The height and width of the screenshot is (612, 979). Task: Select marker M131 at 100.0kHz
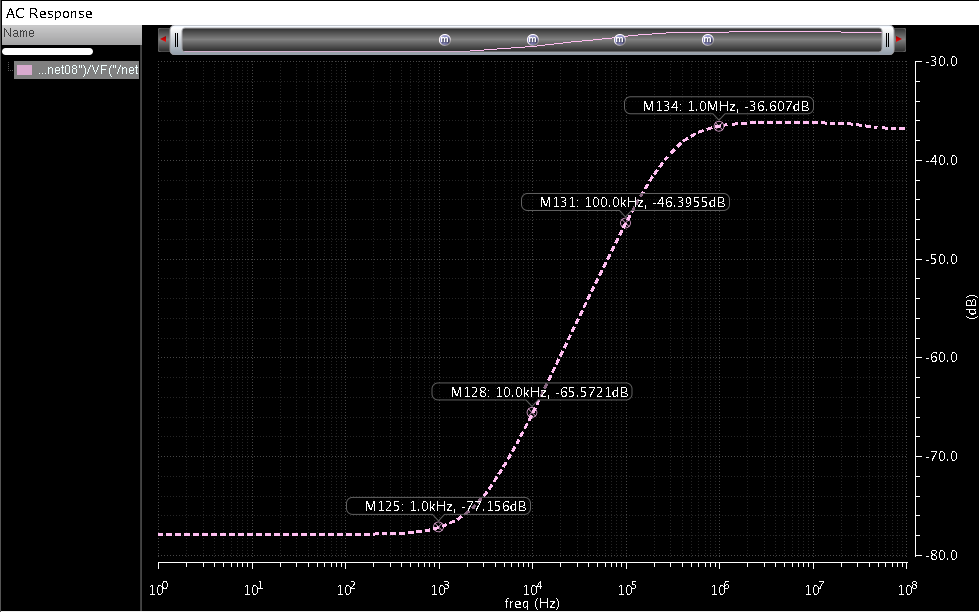point(625,223)
